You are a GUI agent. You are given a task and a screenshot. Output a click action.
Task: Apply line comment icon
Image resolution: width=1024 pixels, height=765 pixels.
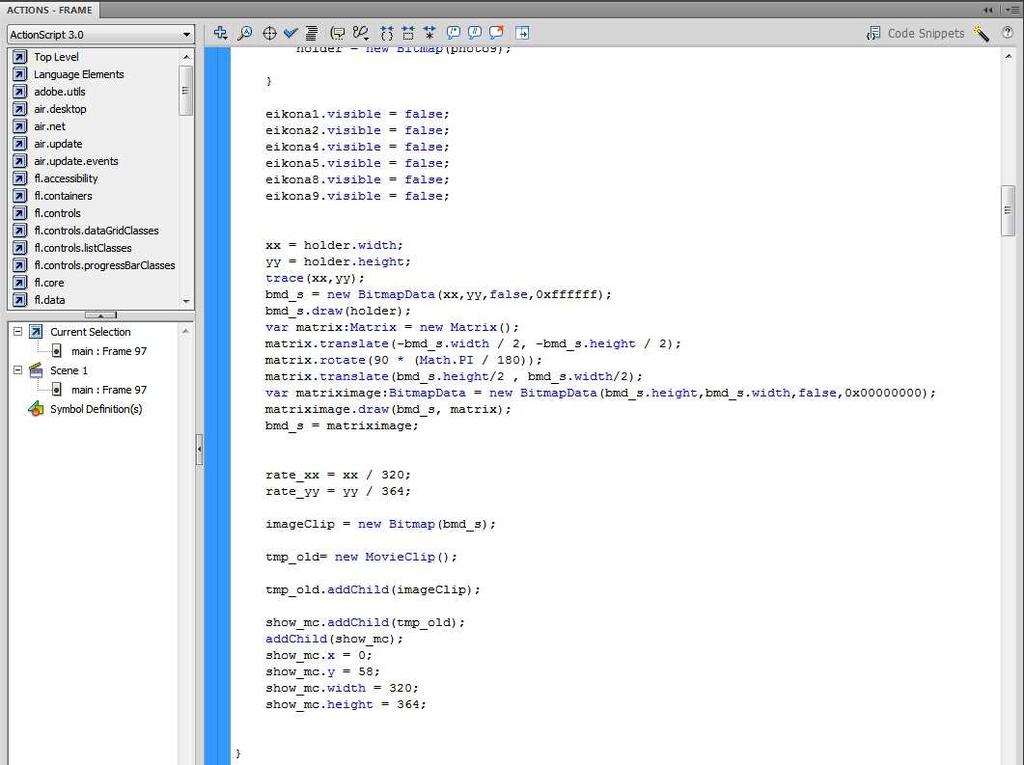(x=475, y=33)
